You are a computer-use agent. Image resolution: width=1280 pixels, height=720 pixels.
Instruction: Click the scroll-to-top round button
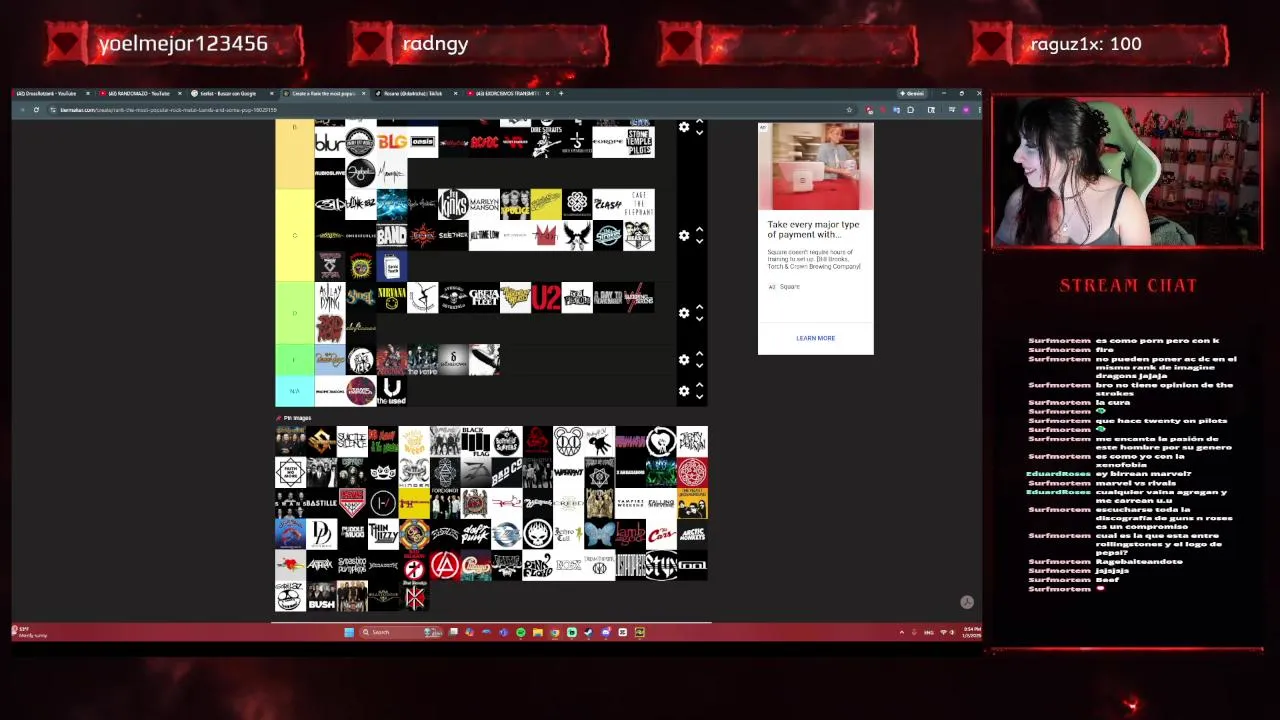pyautogui.click(x=967, y=602)
